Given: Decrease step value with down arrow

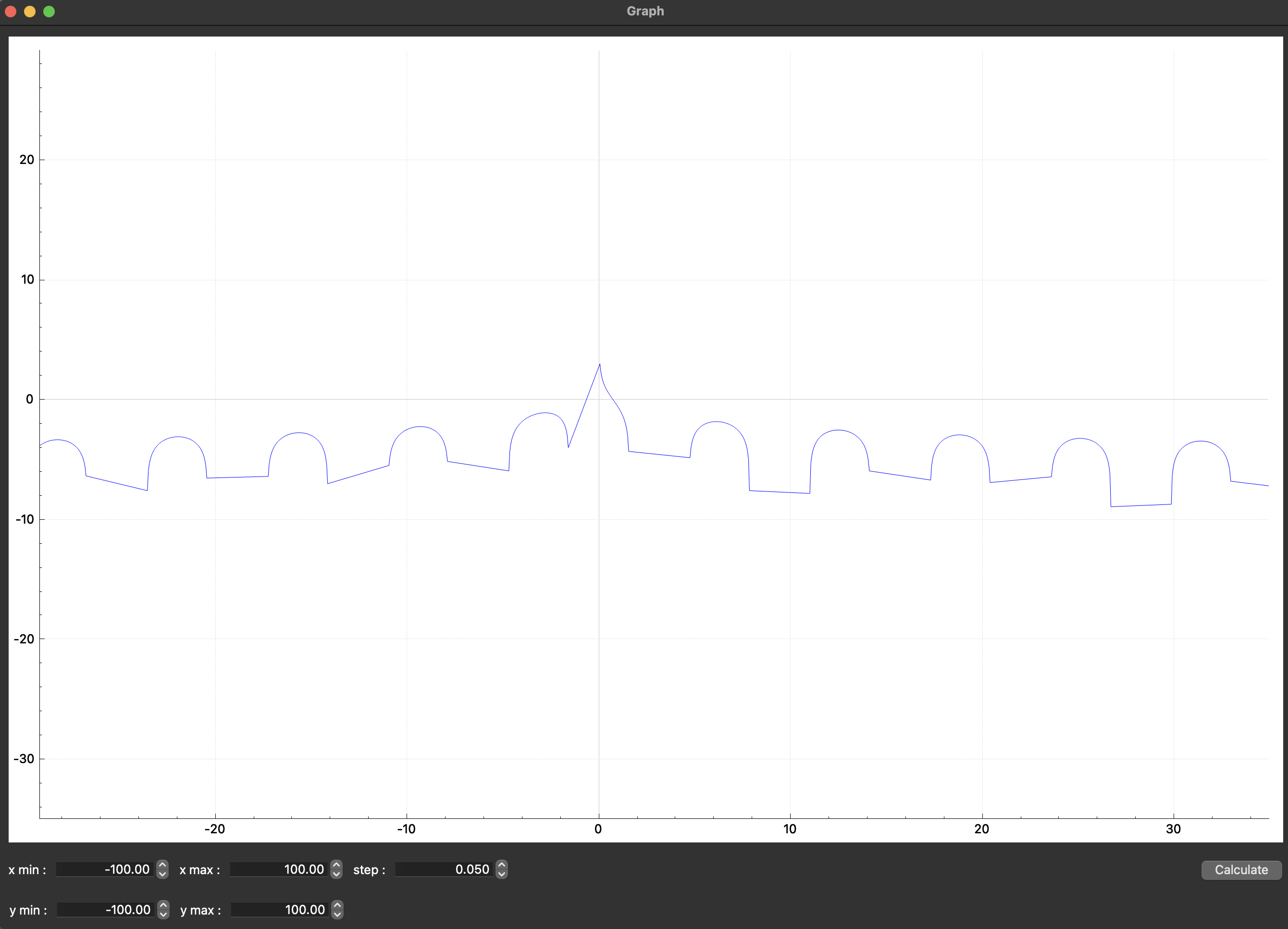Looking at the screenshot, I should click(501, 874).
